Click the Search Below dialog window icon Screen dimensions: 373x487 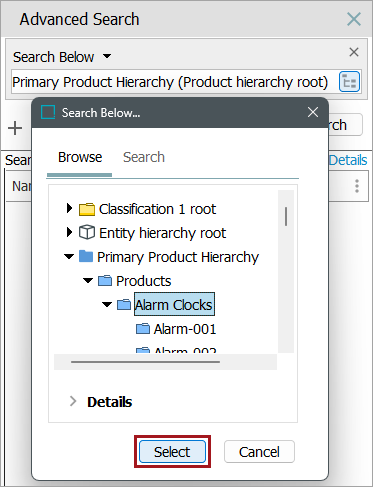48,112
